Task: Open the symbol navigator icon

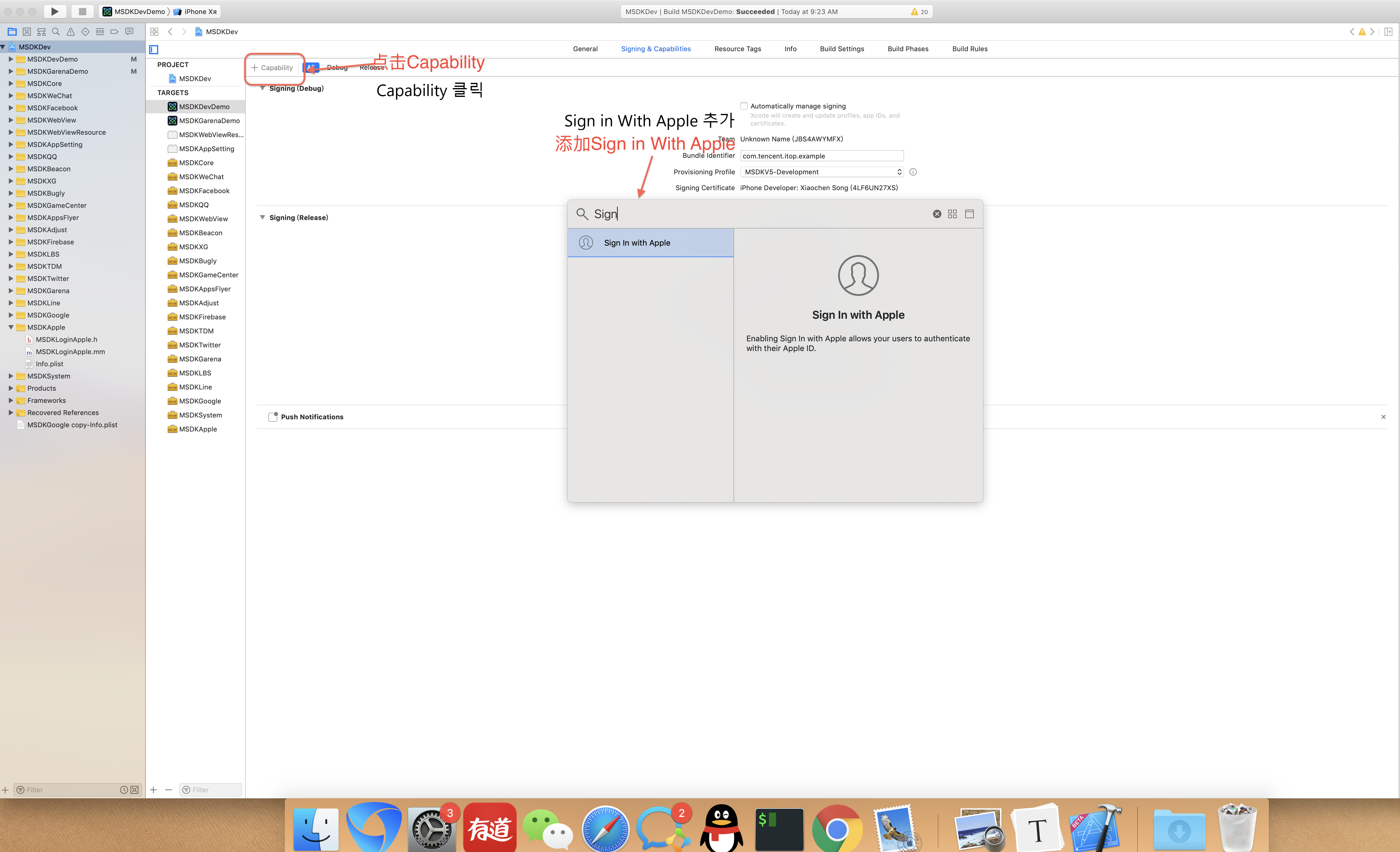Action: point(41,32)
